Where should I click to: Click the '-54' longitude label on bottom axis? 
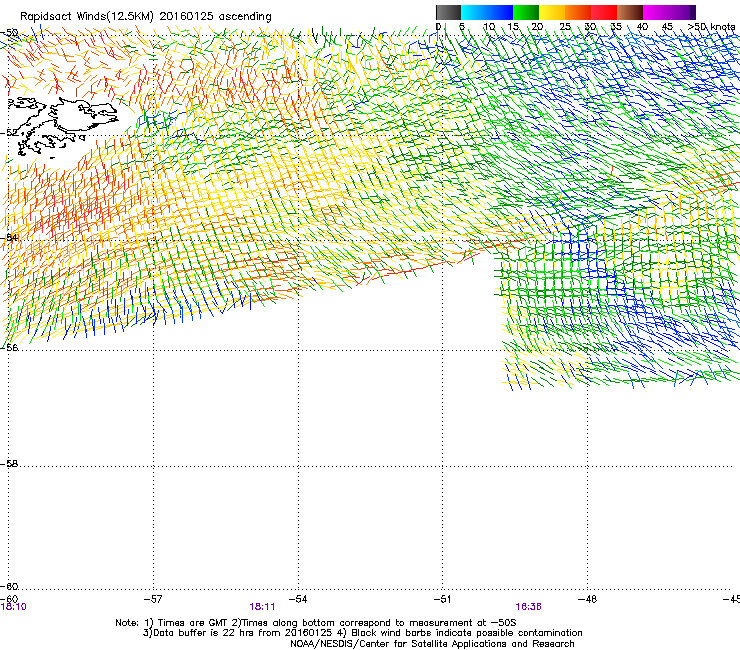point(298,599)
